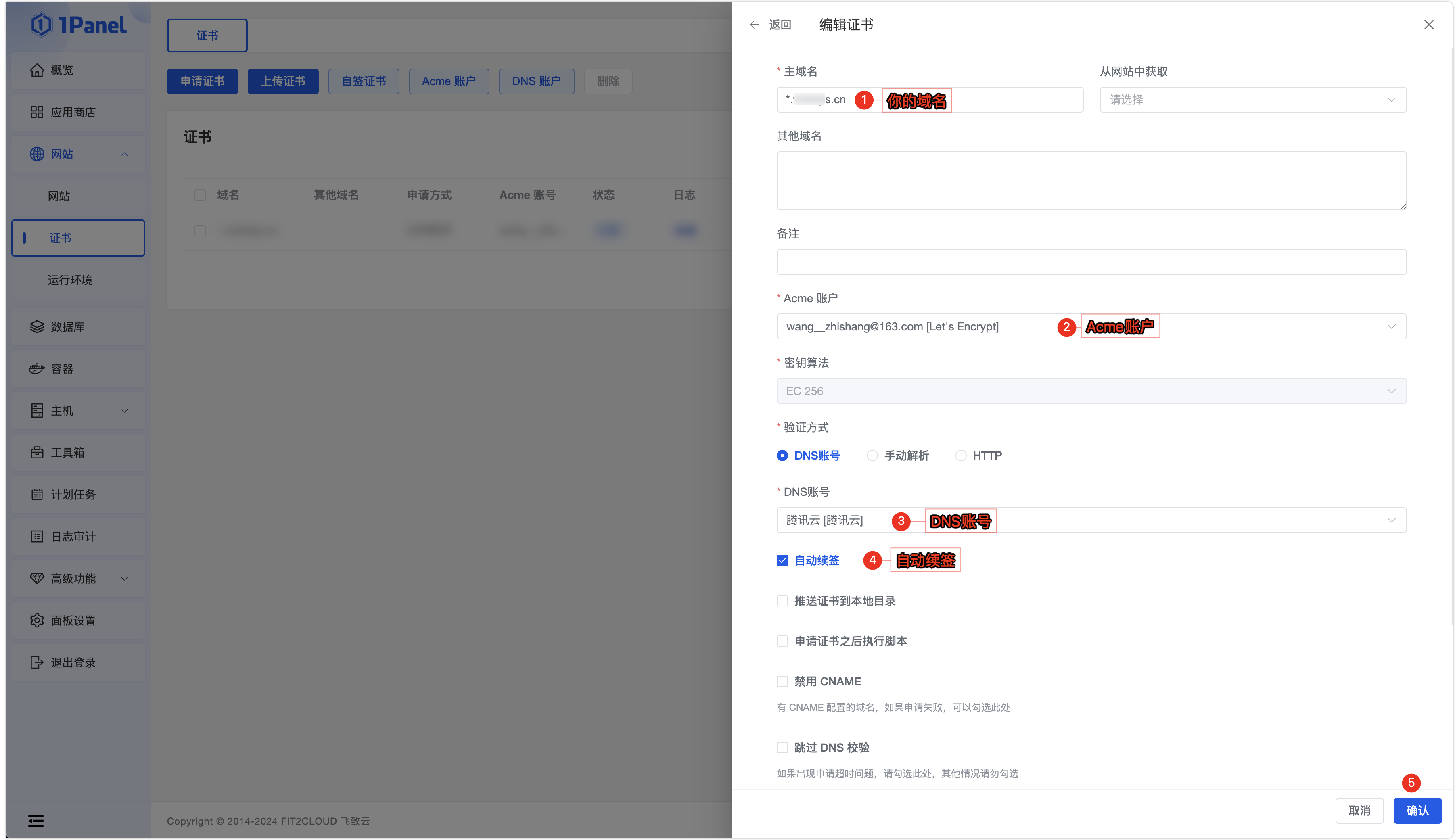Click the database stack icon

click(37, 326)
